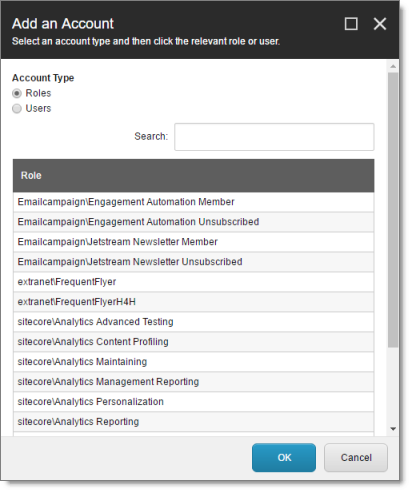Click the Role column header
Screen dimensions: 409x490
click(193, 176)
